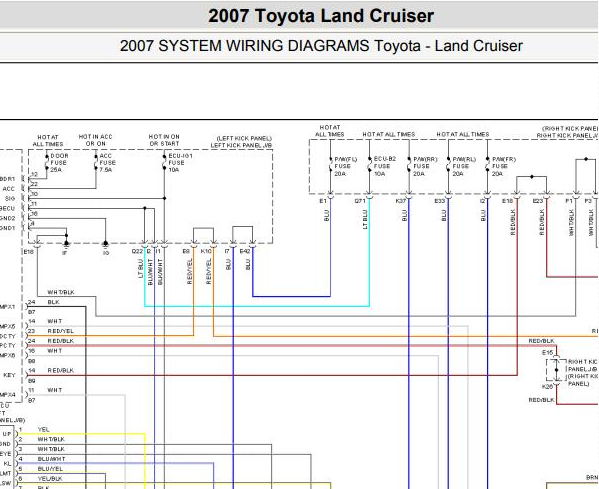Select the P/W(FR) fuse 20A symbol
Screen dimensions: 599x489
click(x=487, y=165)
